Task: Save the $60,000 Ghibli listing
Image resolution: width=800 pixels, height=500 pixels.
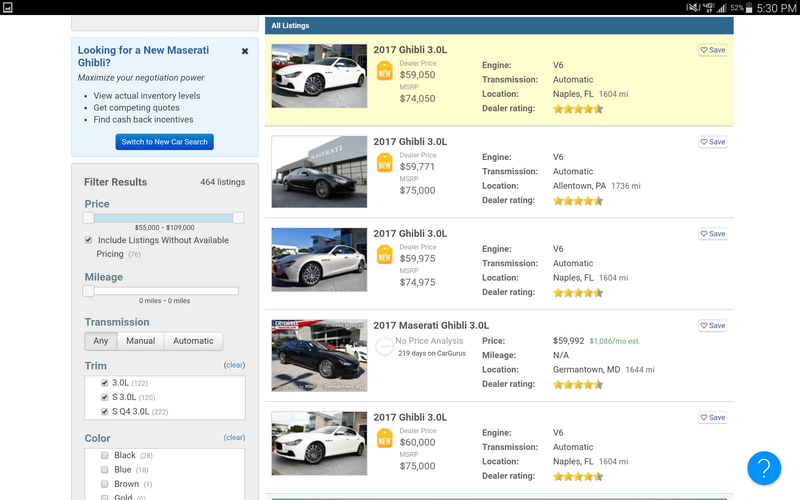Action: pos(713,417)
